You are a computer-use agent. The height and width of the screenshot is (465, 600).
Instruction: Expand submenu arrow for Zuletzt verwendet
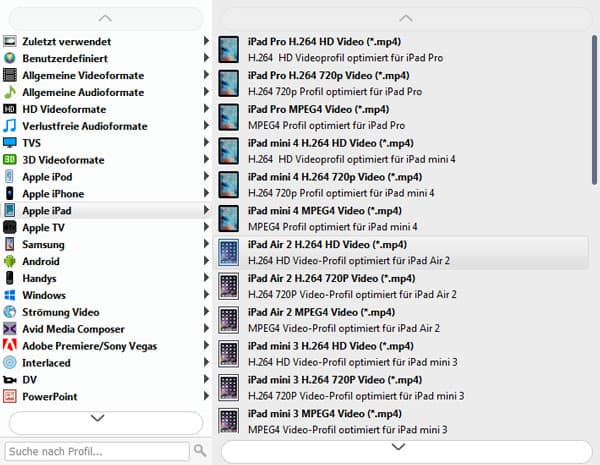click(206, 41)
